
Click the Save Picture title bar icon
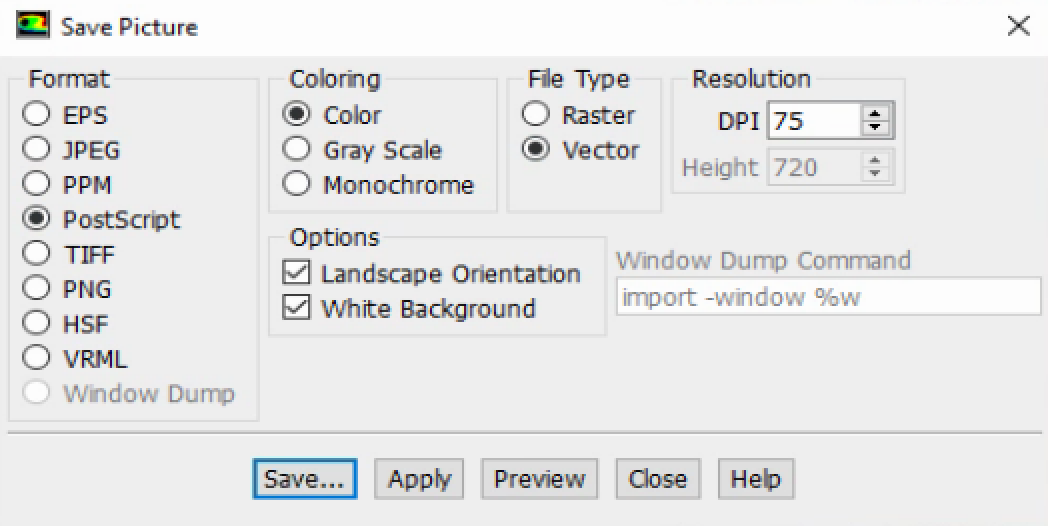[x=33, y=25]
